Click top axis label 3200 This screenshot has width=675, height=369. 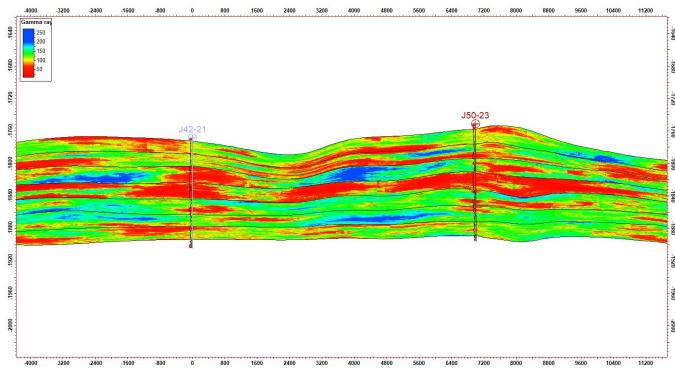[322, 10]
